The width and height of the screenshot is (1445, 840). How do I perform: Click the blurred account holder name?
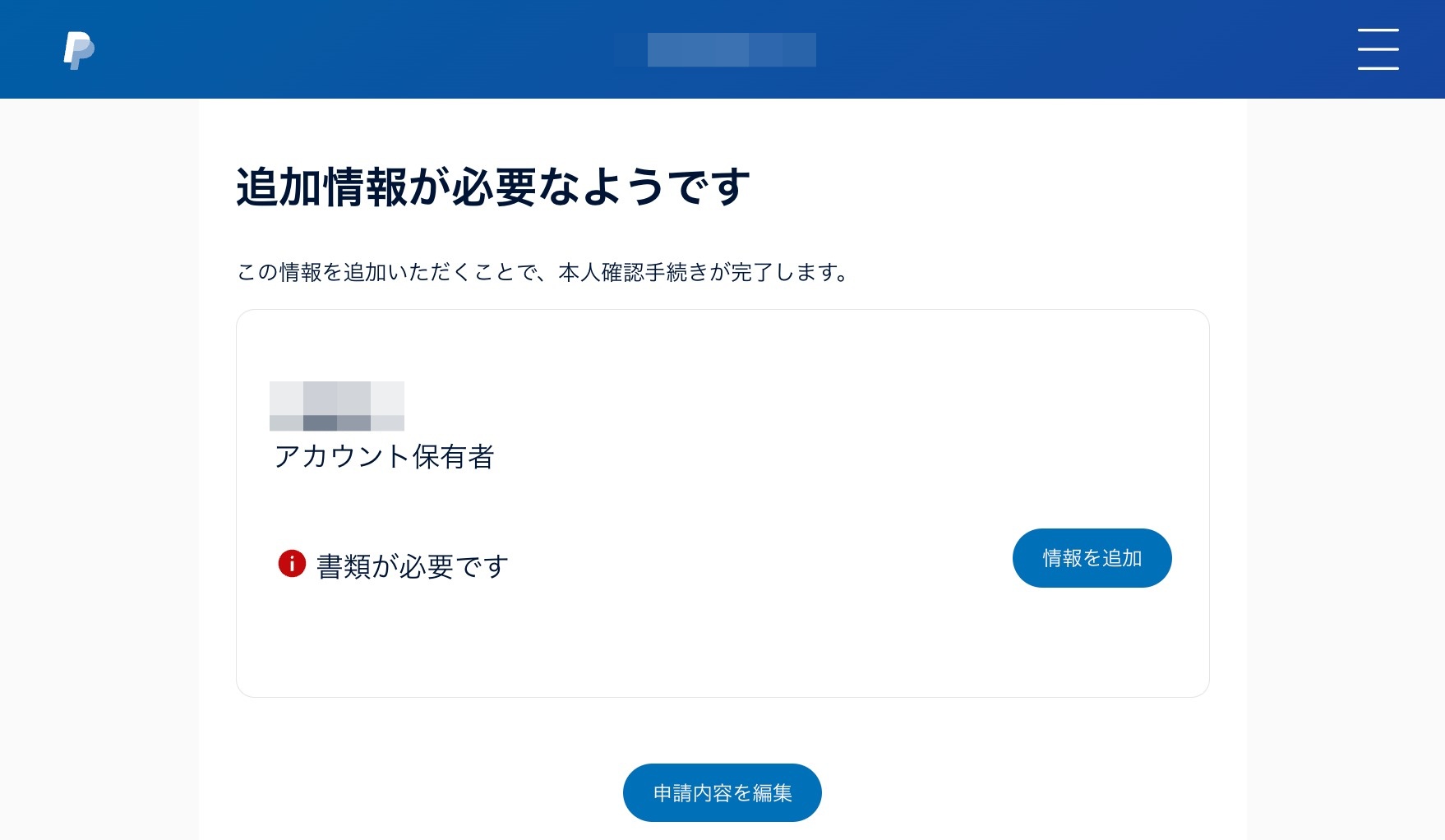click(x=337, y=406)
